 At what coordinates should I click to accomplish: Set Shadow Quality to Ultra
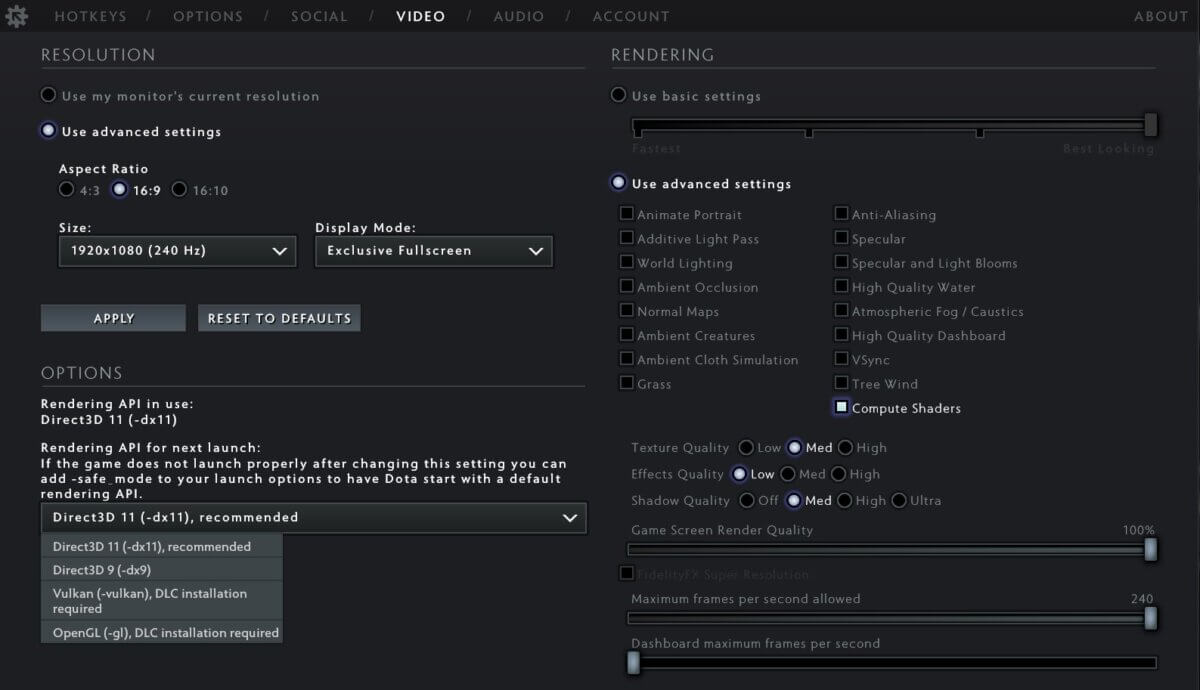coord(899,500)
